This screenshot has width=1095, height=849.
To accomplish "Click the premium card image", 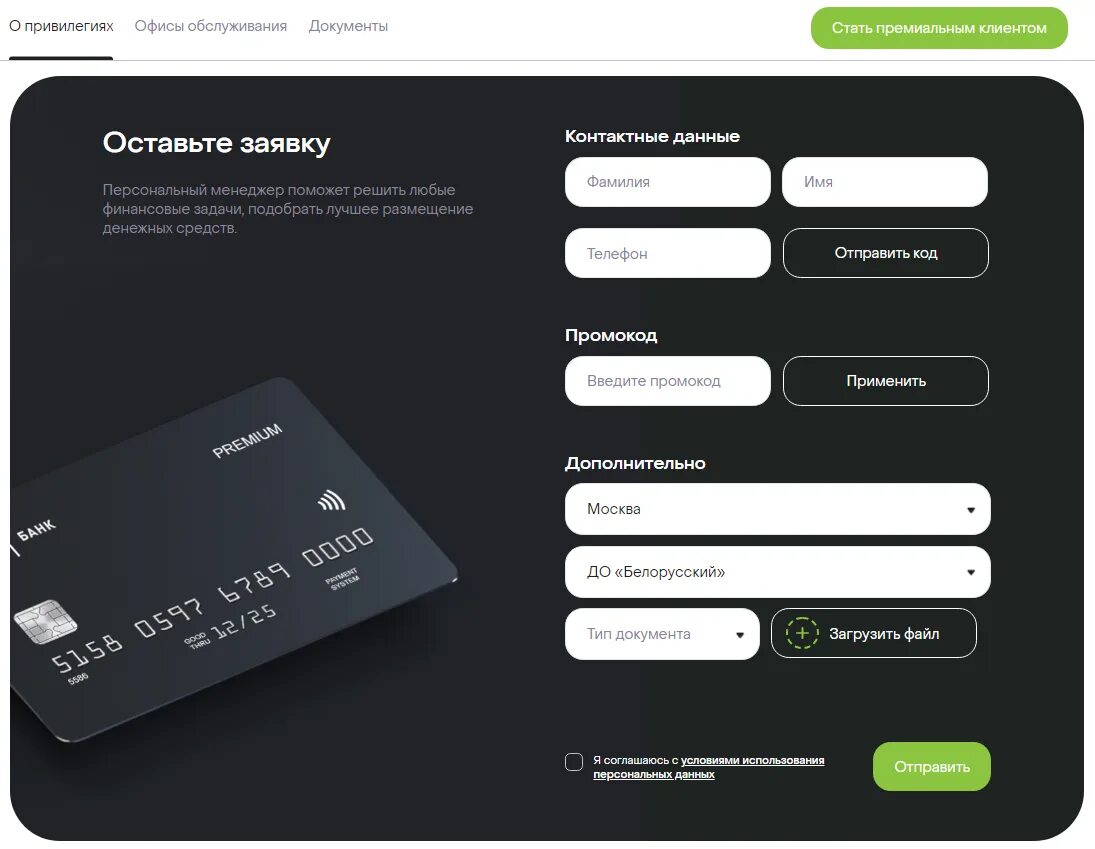I will click(233, 559).
